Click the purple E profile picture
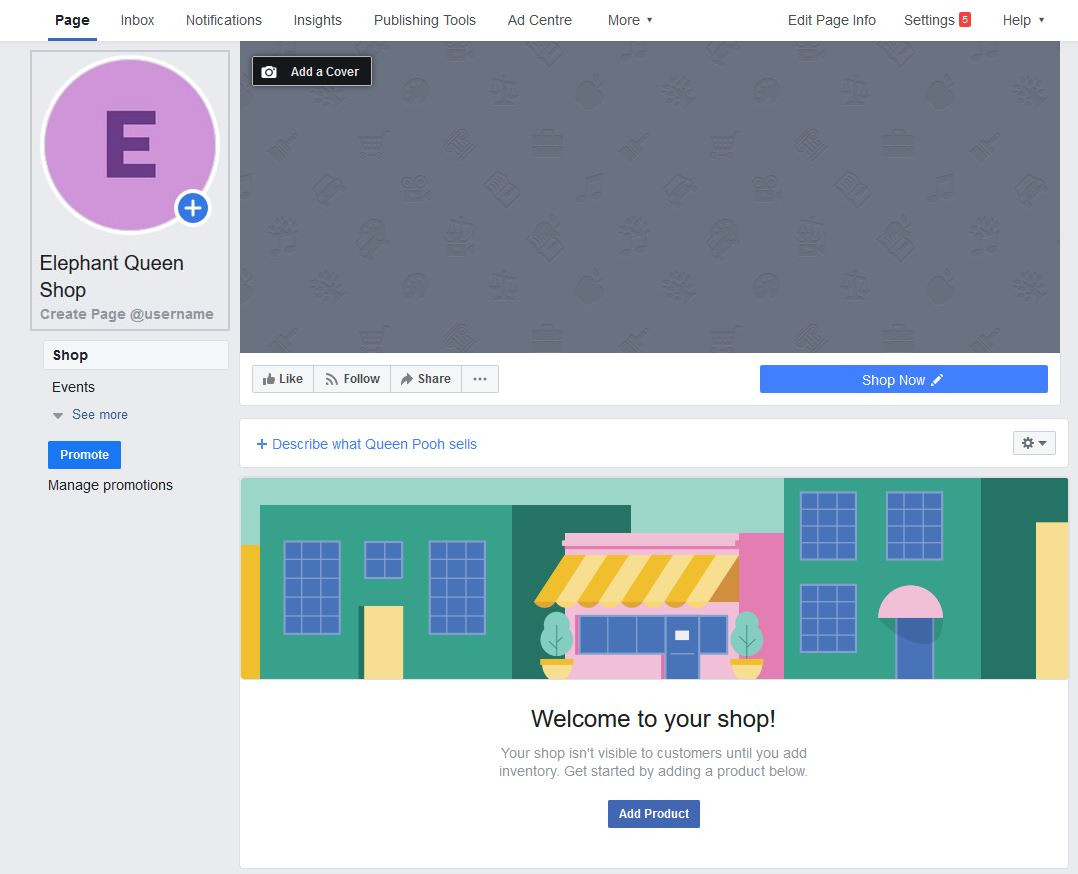 pyautogui.click(x=130, y=144)
